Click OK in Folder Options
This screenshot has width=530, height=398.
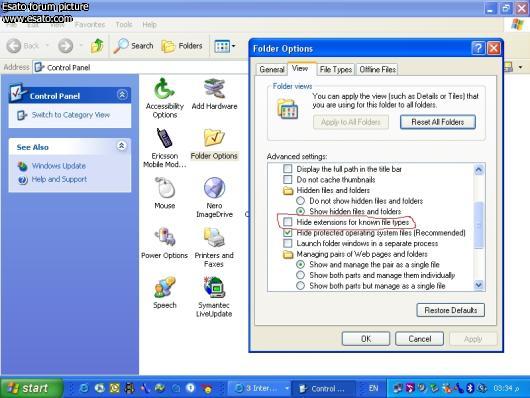click(366, 338)
